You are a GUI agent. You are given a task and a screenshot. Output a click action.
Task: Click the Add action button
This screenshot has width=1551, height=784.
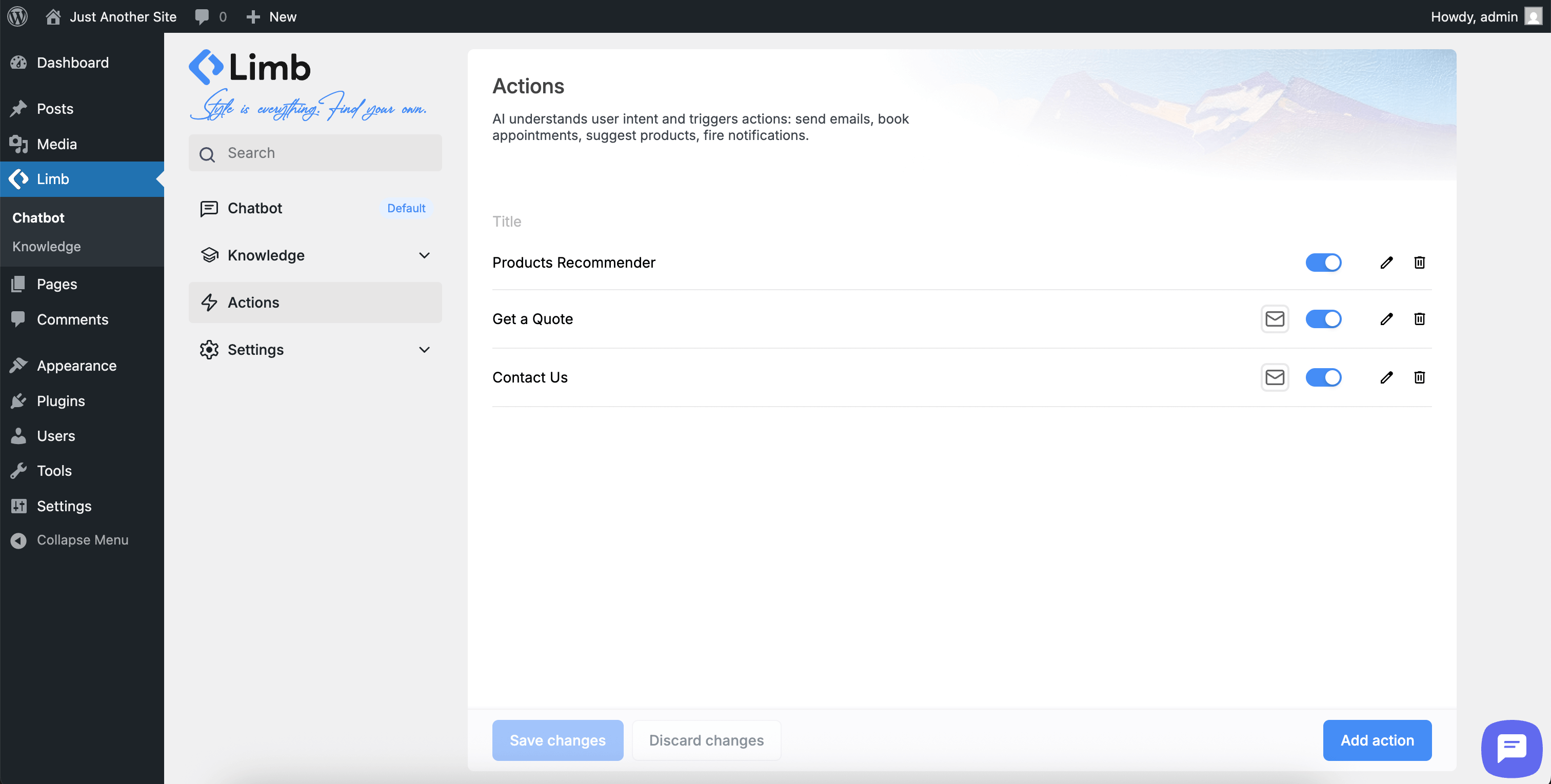[1377, 740]
